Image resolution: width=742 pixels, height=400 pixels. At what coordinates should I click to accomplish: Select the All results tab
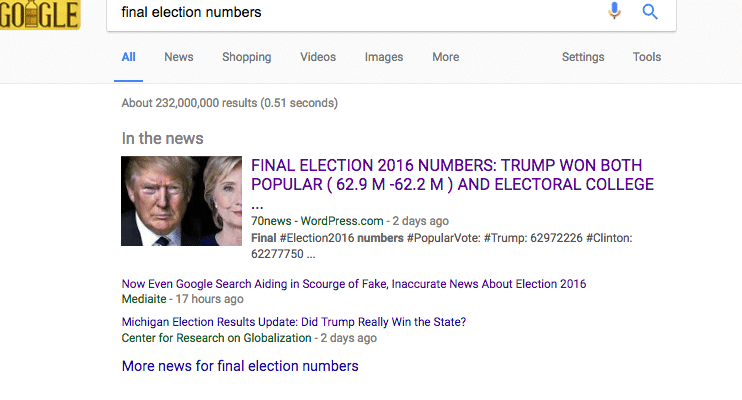click(128, 57)
